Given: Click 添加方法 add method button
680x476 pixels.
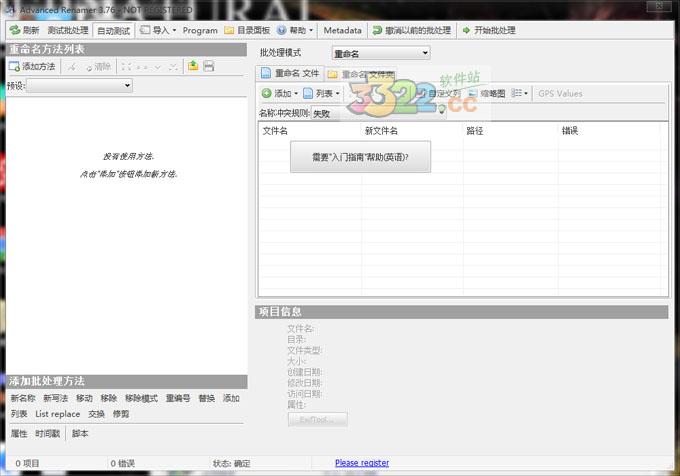Looking at the screenshot, I should pos(33,66).
